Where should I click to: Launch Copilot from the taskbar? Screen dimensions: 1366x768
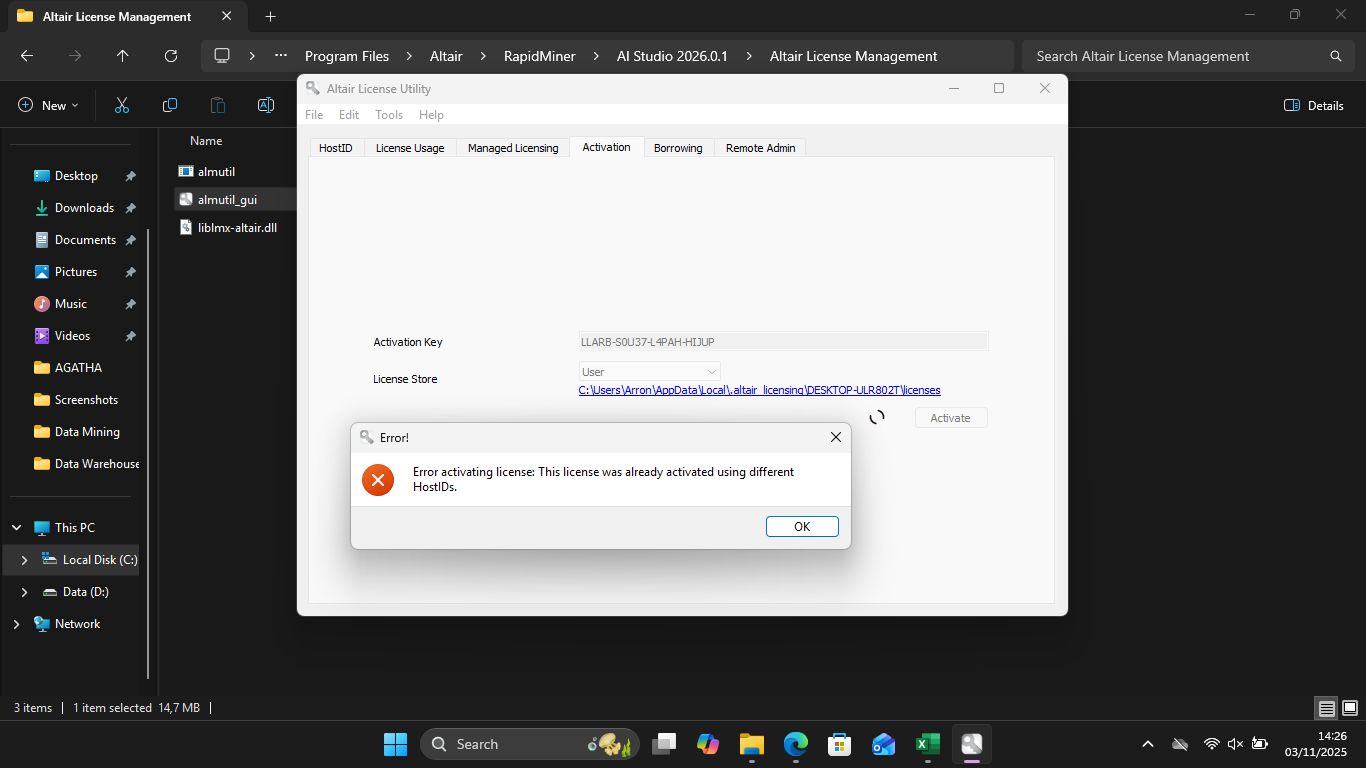(x=708, y=743)
